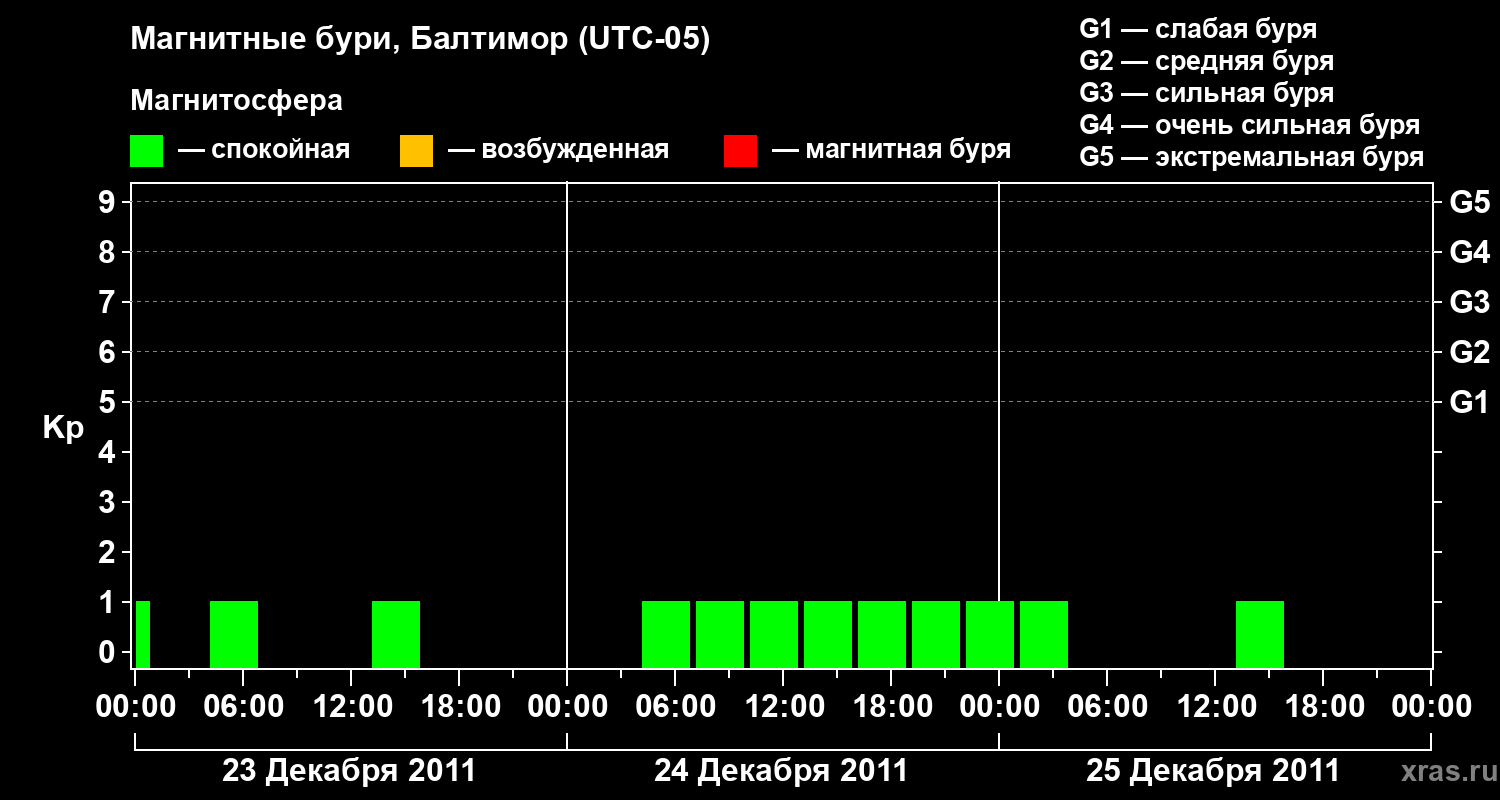Click the 'G5 — экстремальная буря' legend line
The image size is (1500, 800).
coord(1252,157)
